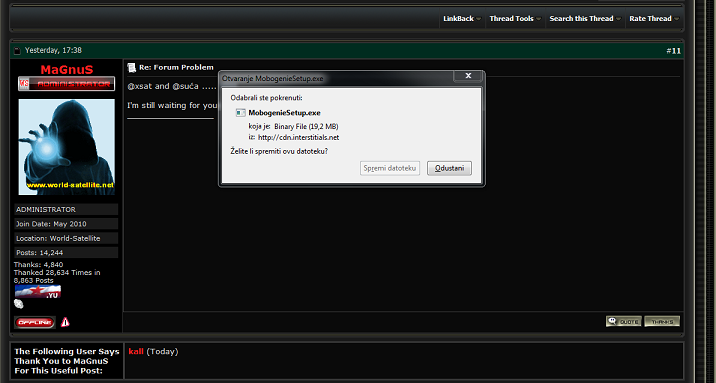Click the MobogenieSetup.exe filename in dialog
The image size is (716, 383).
284,113
